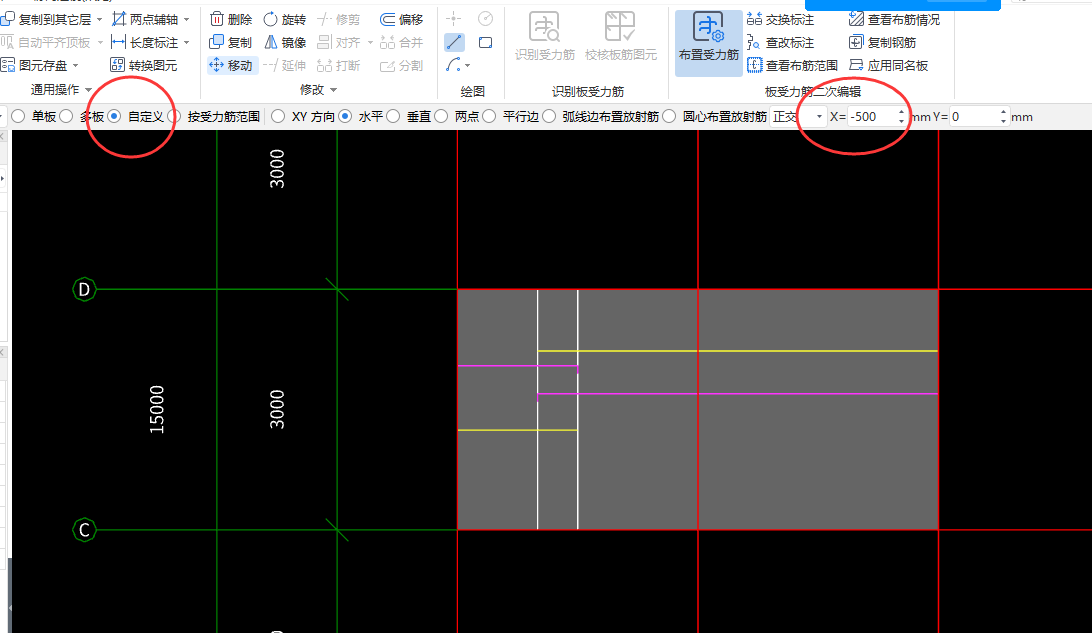Click the X offset input field
This screenshot has height=633, width=1092.
pyautogui.click(x=871, y=117)
